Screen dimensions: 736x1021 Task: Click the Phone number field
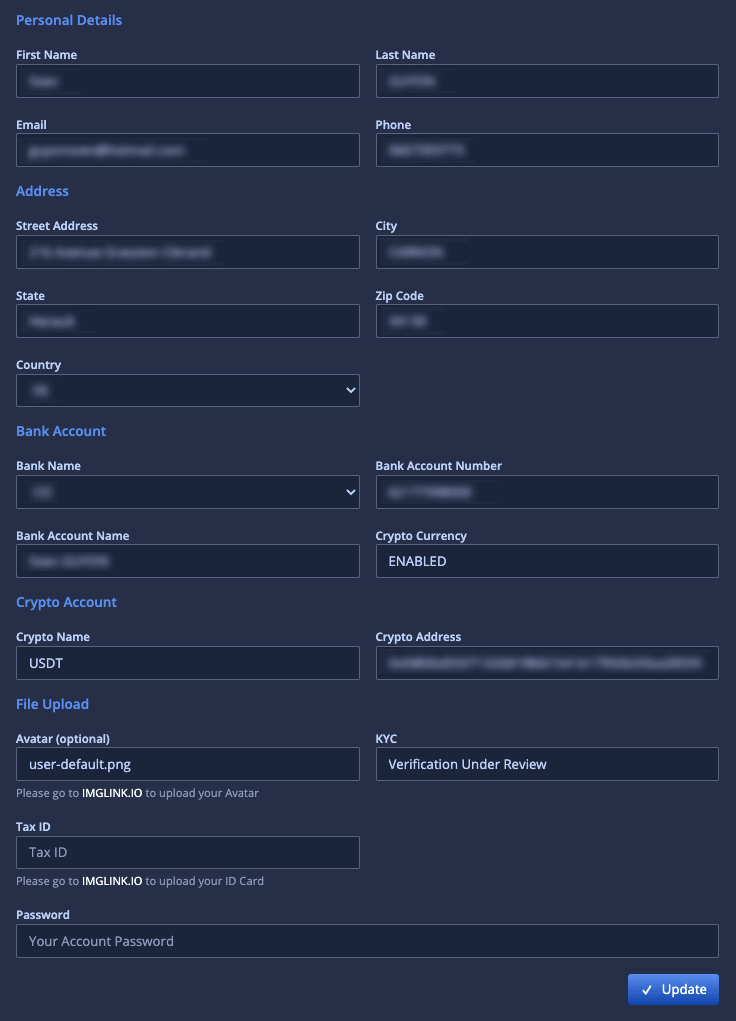[546, 150]
